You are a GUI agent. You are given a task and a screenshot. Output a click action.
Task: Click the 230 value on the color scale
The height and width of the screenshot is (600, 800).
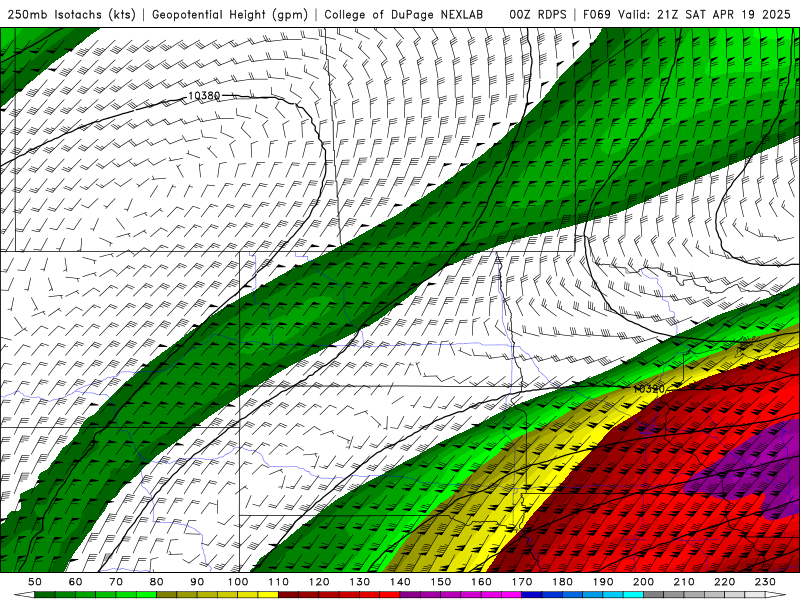click(x=765, y=582)
